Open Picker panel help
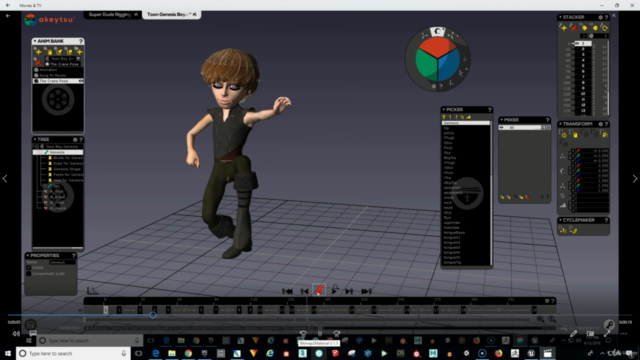The image size is (640, 360). click(x=489, y=110)
